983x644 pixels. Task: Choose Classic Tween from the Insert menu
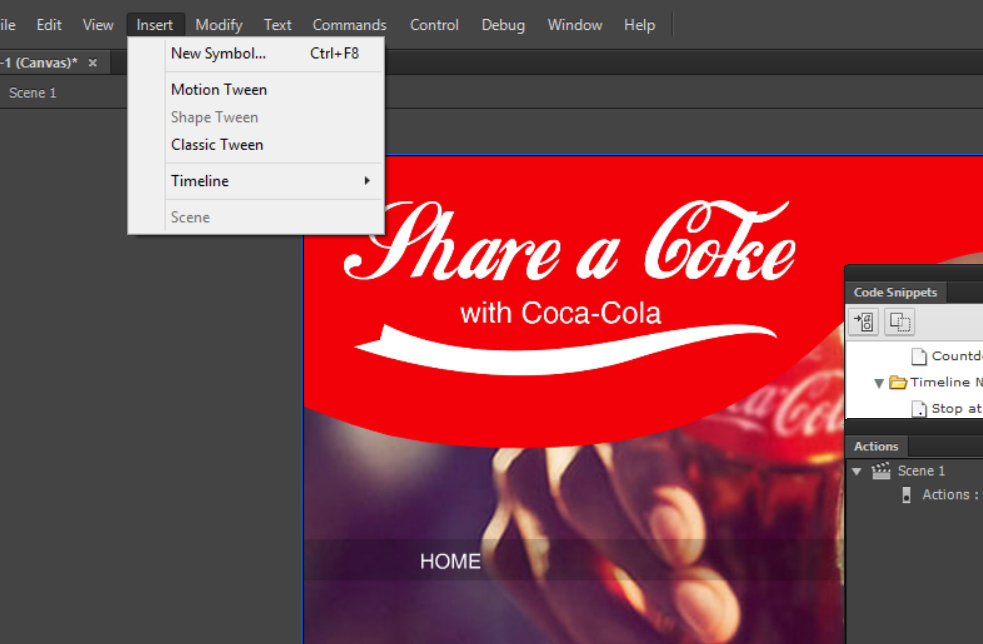[x=217, y=144]
